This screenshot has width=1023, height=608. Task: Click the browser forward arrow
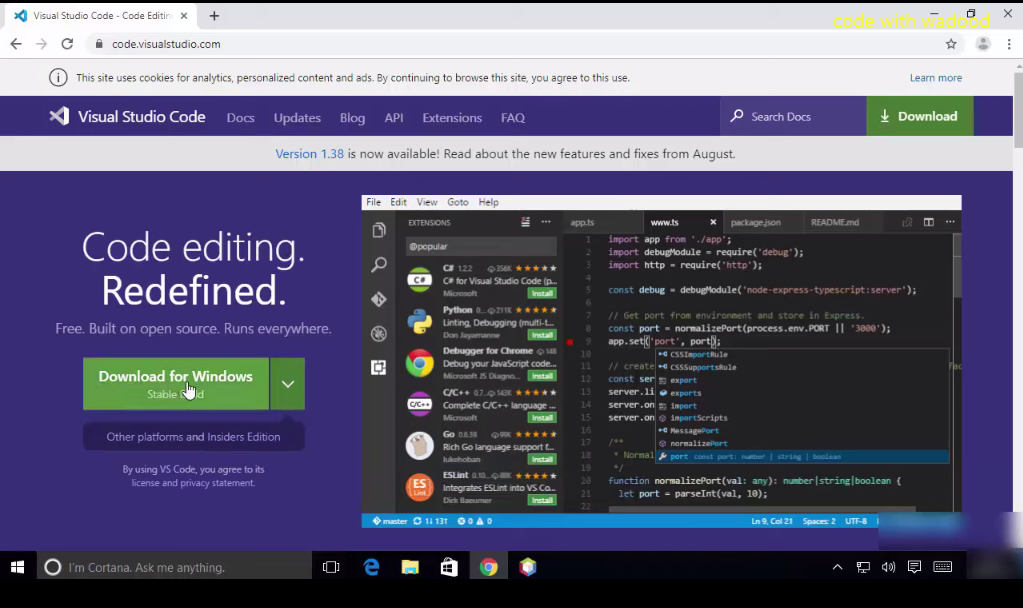[x=41, y=44]
